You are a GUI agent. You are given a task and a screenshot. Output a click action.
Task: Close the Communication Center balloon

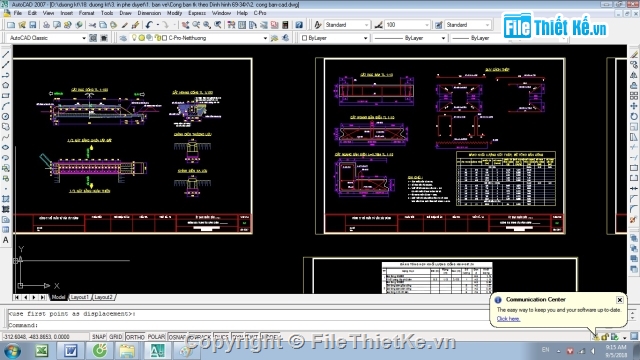point(620,300)
